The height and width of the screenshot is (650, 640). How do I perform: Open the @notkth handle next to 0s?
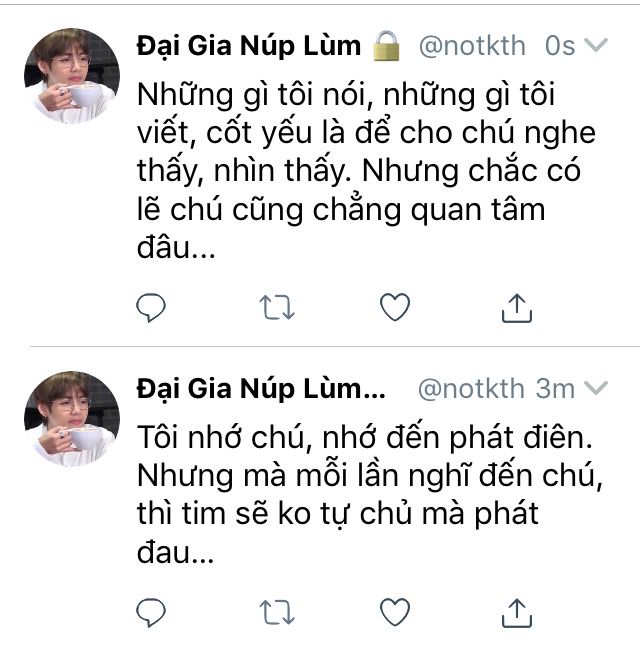pos(472,46)
